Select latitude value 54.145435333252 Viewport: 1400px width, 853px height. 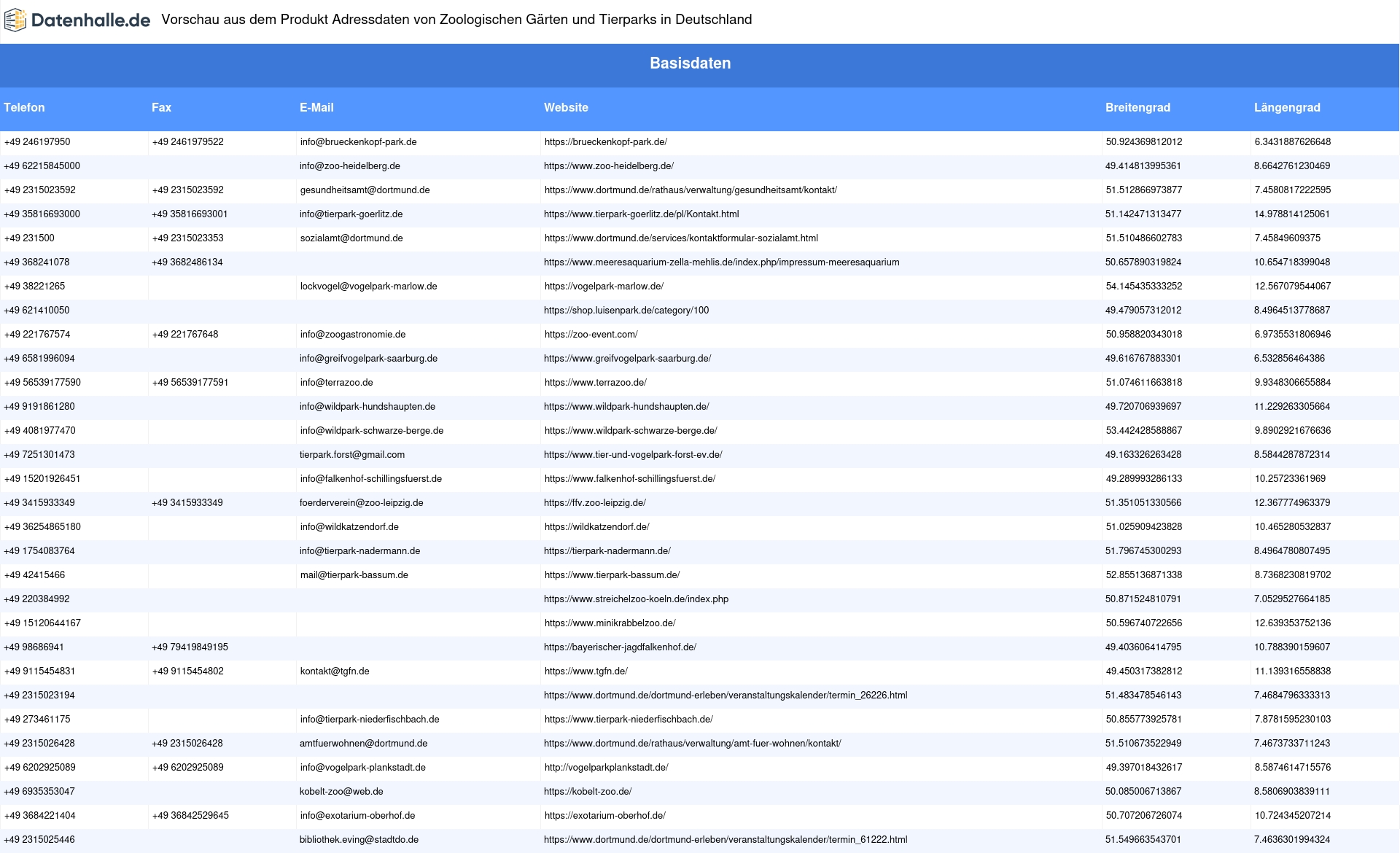pyautogui.click(x=1144, y=287)
